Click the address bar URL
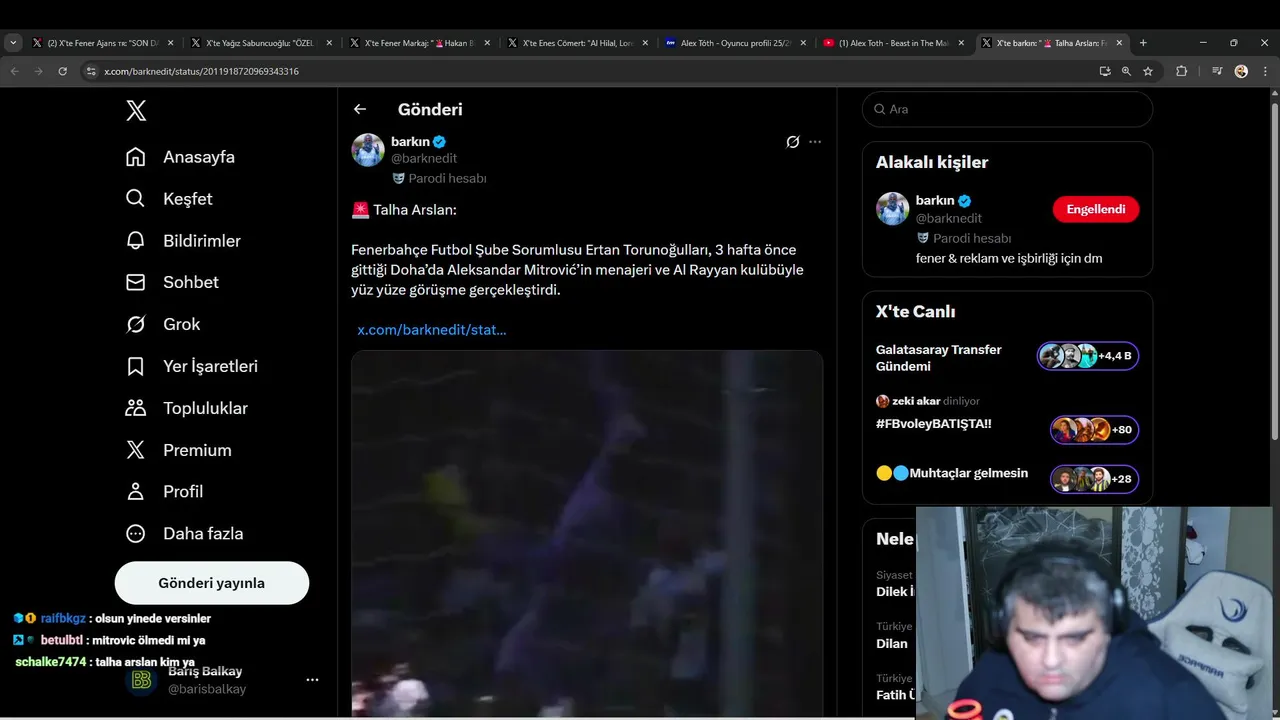The image size is (1280, 720). pos(201,71)
